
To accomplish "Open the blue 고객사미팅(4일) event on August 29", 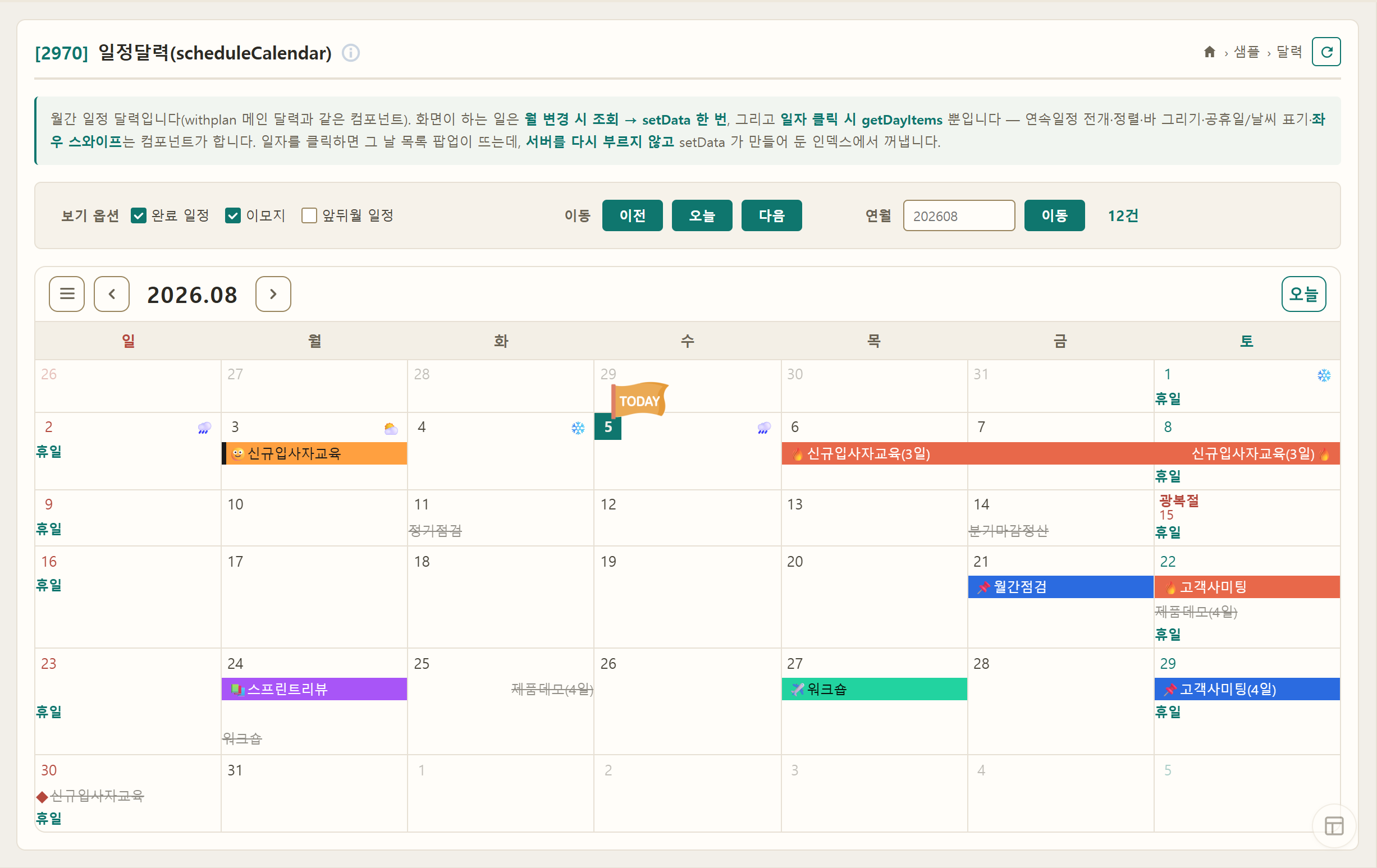I will pyautogui.click(x=1247, y=689).
